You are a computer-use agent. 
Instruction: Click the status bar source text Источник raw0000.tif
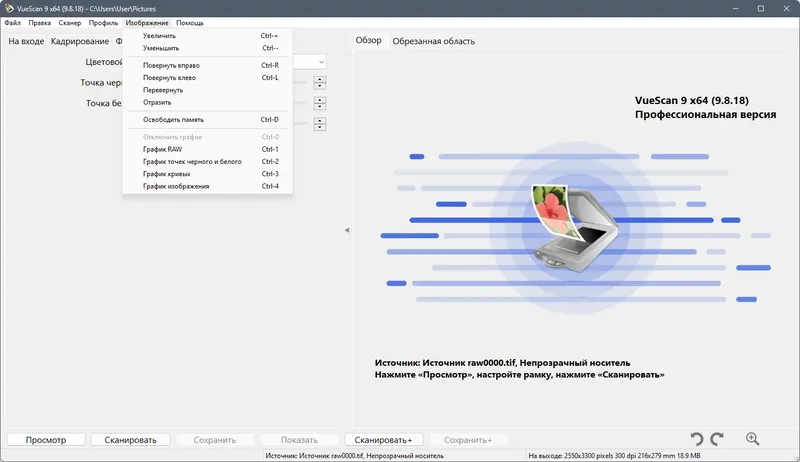coord(354,455)
